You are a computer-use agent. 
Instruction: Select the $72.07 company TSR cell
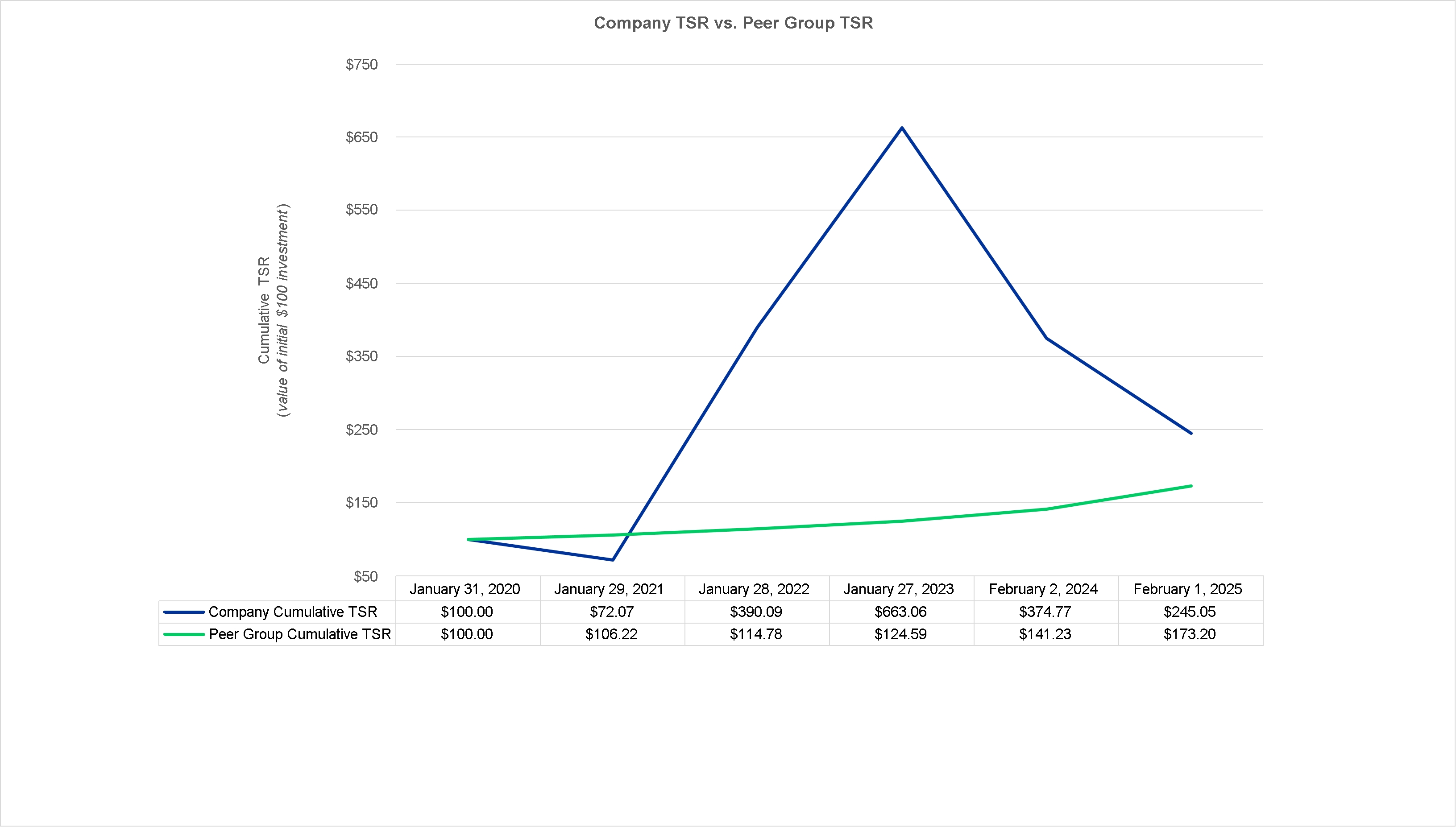[x=611, y=612]
